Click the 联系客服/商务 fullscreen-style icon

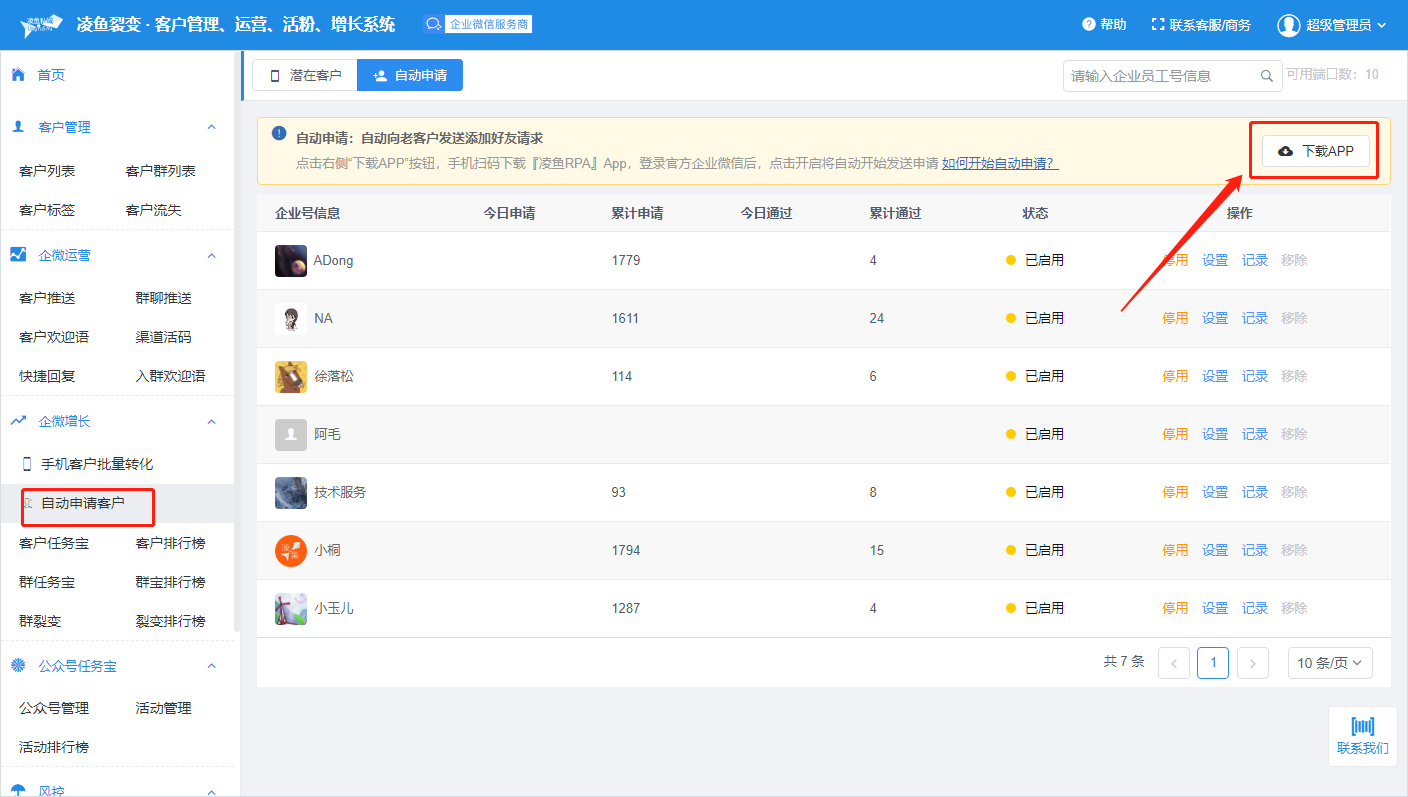(1158, 25)
